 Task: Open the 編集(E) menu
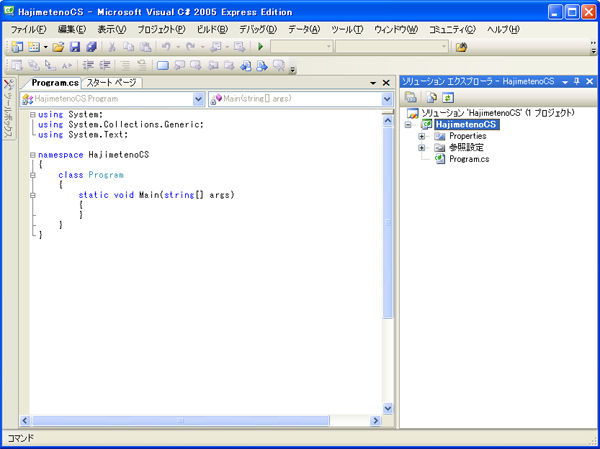72,30
